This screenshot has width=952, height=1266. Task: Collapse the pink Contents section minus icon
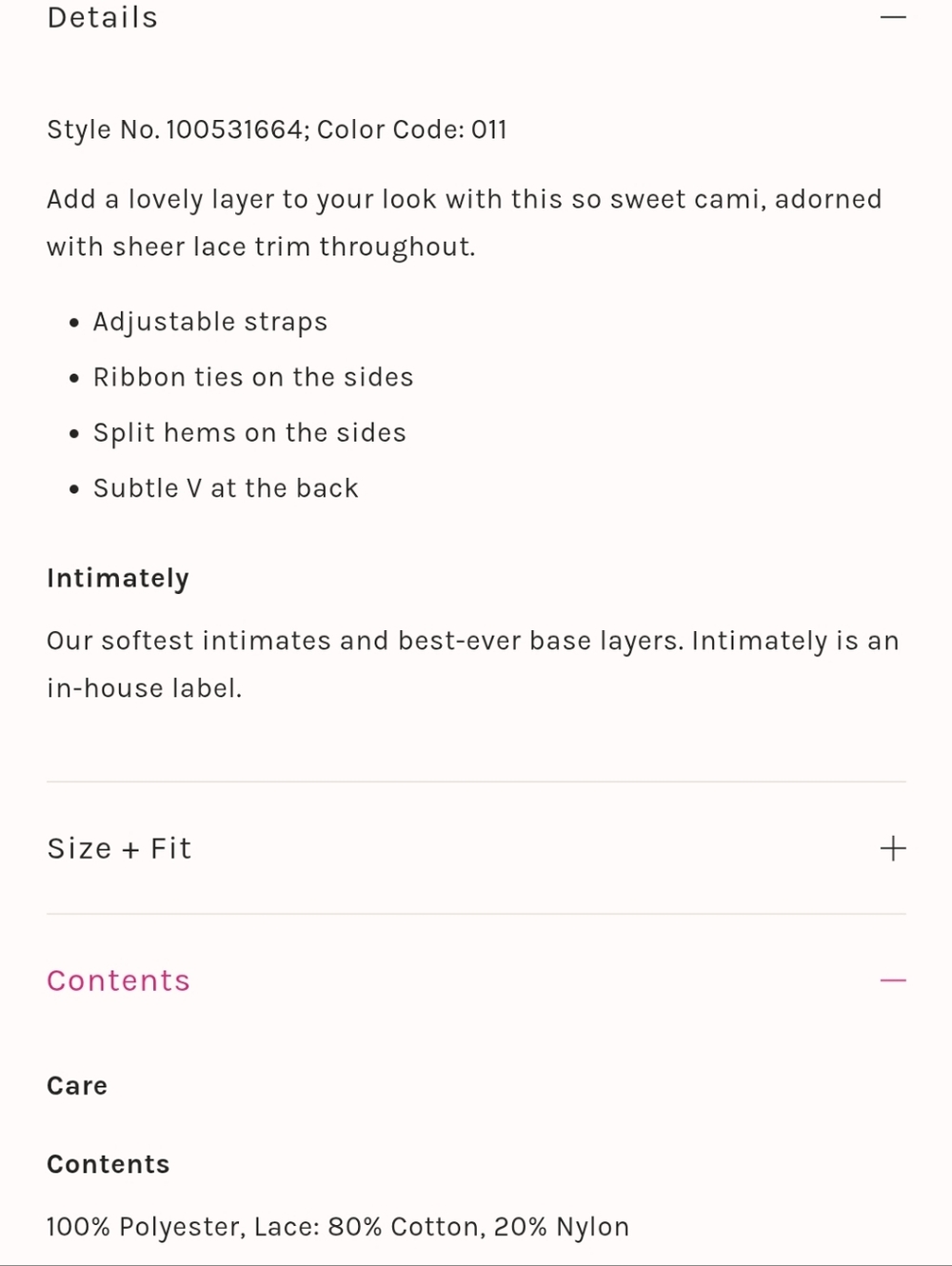tap(892, 980)
